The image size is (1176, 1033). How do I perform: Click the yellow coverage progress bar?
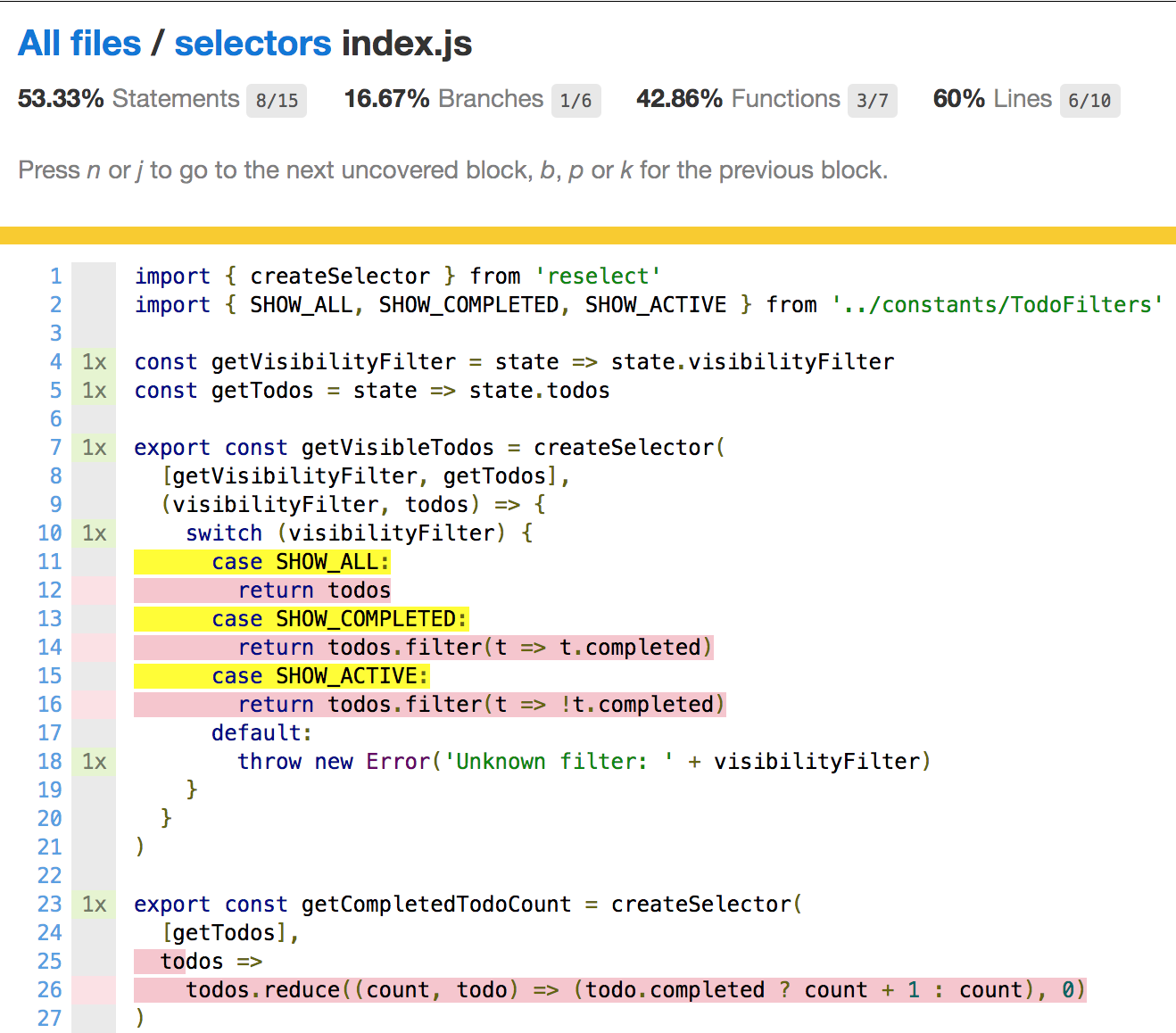pyautogui.click(x=588, y=234)
